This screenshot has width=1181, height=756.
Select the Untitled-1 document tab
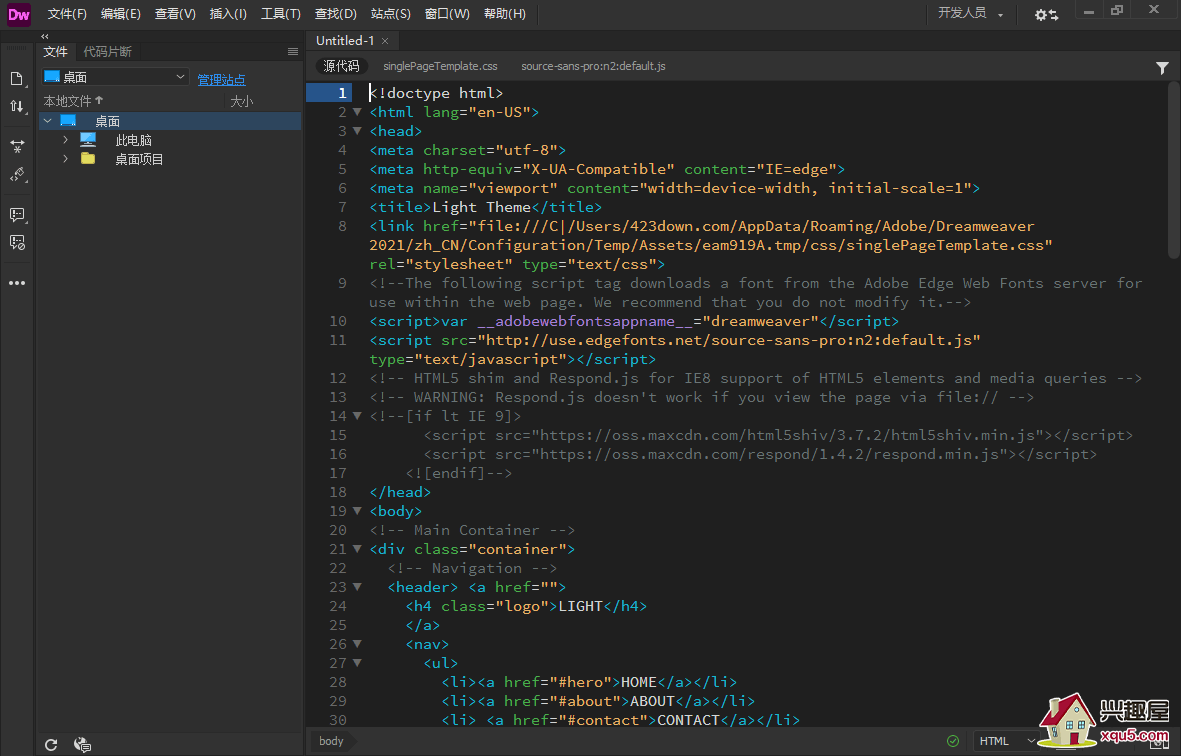[345, 41]
